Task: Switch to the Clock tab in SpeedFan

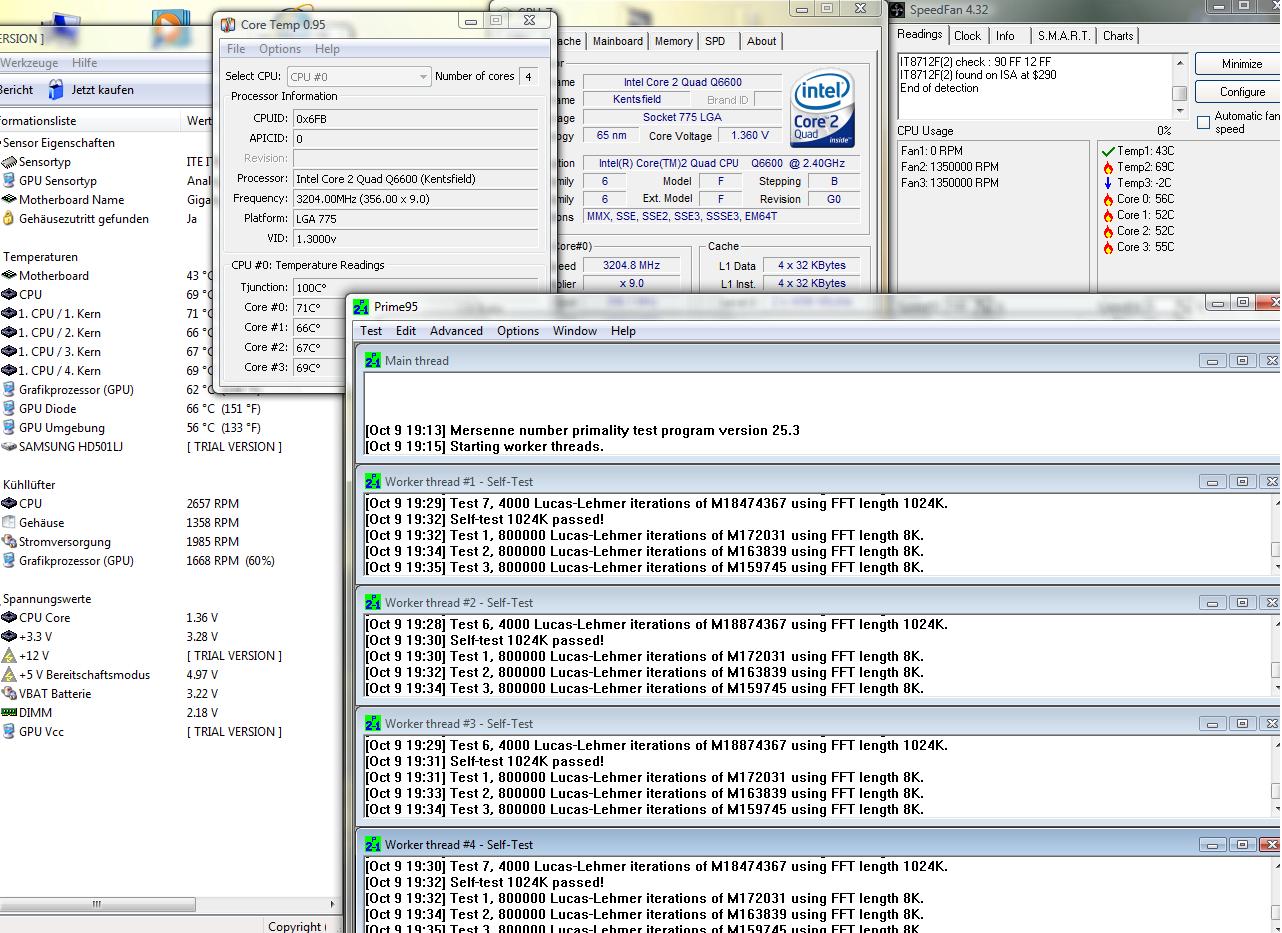Action: click(968, 36)
